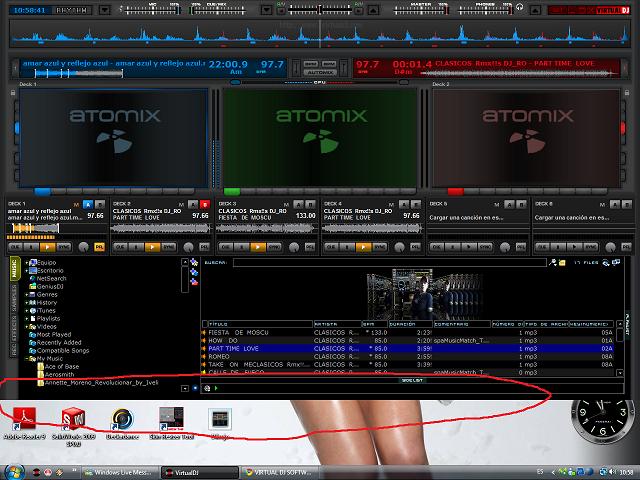Viewport: 640px width, 480px height.
Task: Switch to the MUSIC browser tab
Action: point(14,269)
